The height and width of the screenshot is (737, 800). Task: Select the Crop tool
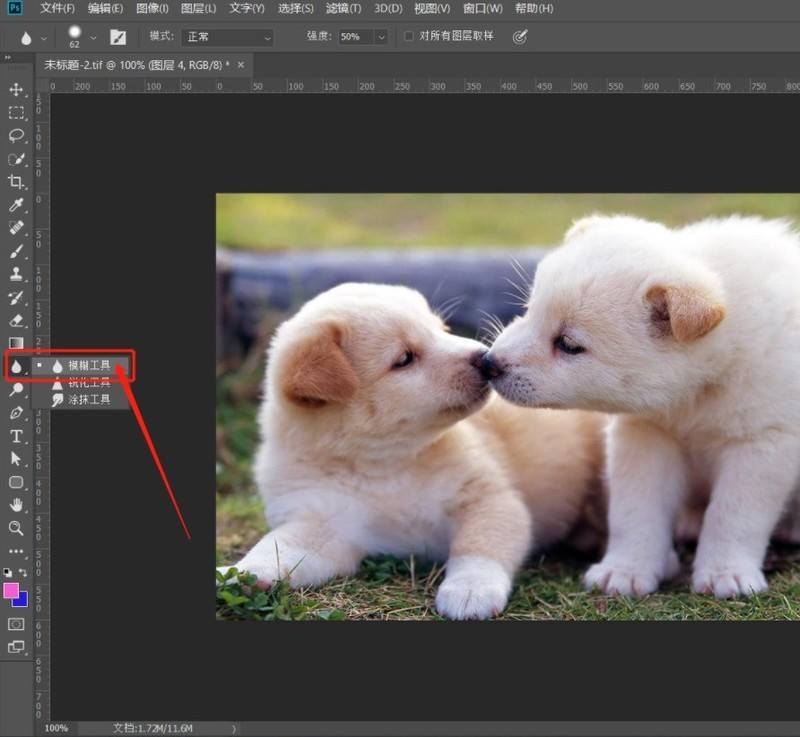16,182
